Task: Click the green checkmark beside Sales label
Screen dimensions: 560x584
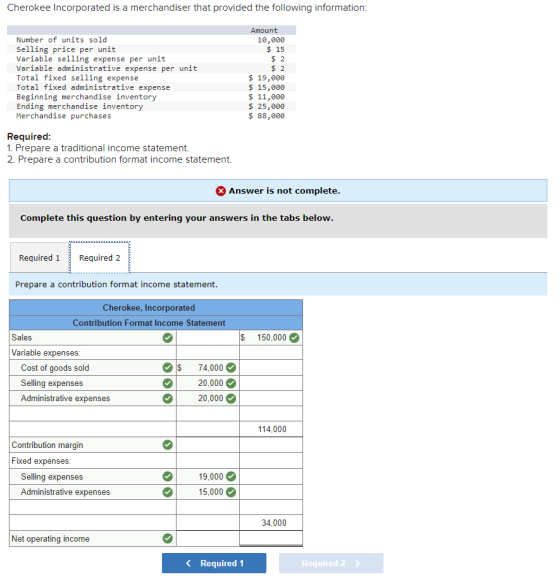Action: point(168,338)
